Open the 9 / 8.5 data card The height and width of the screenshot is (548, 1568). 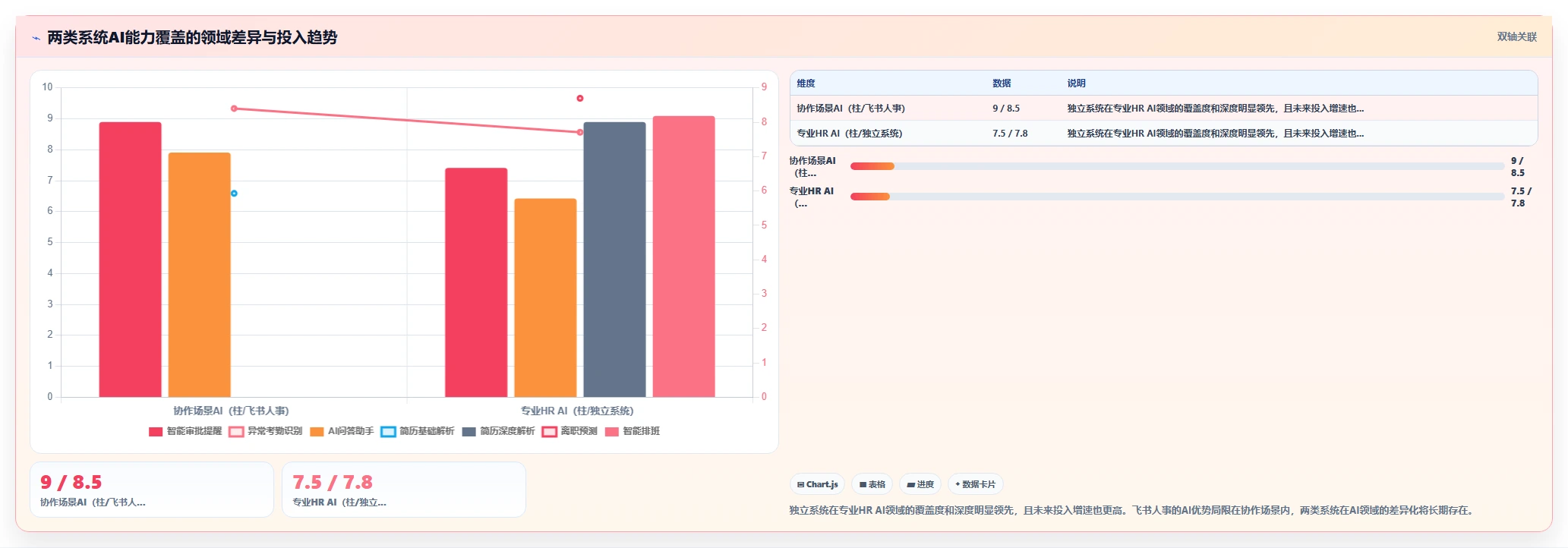coord(152,490)
